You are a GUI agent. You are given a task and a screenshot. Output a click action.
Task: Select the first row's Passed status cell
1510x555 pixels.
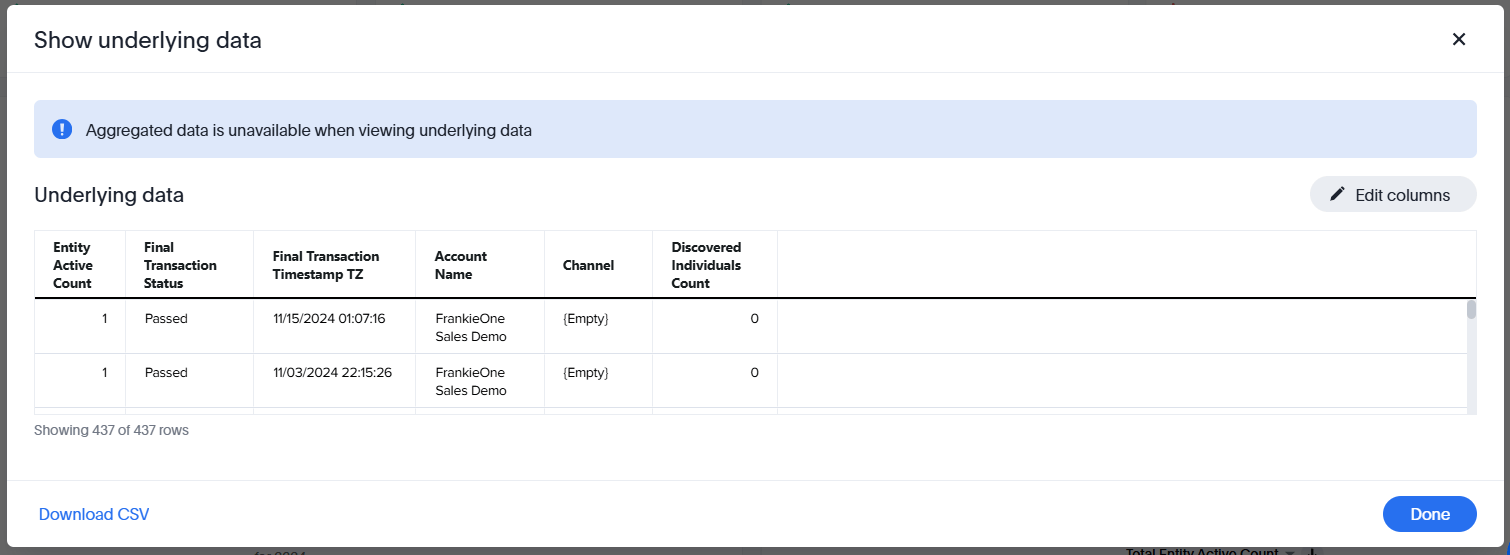tap(166, 319)
